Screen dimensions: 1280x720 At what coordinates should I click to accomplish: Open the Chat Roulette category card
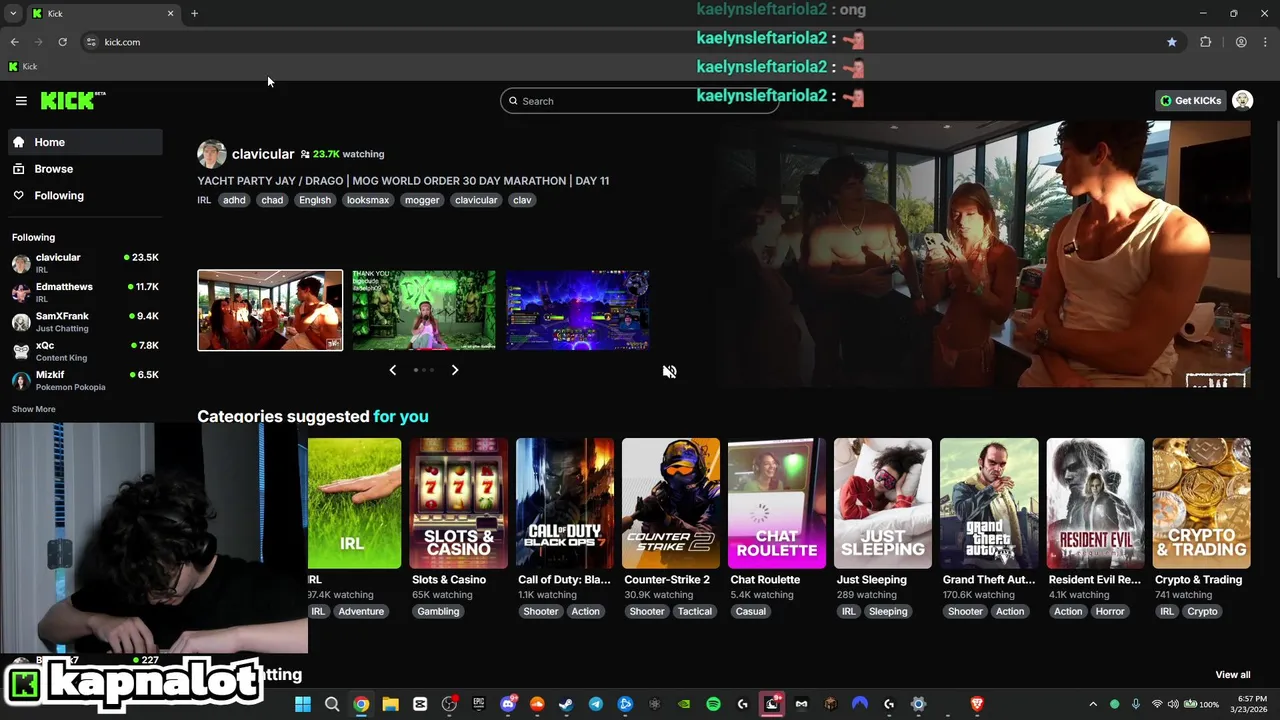776,503
